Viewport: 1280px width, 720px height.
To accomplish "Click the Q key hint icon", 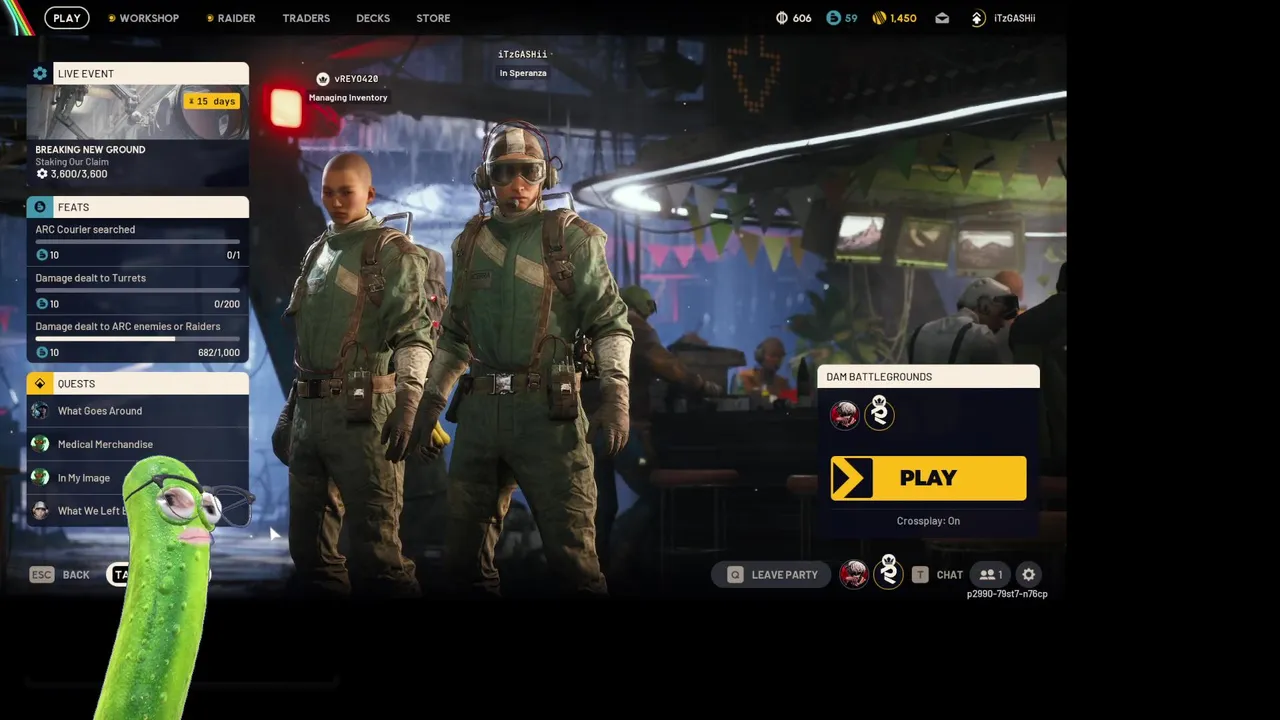I will click(x=735, y=575).
